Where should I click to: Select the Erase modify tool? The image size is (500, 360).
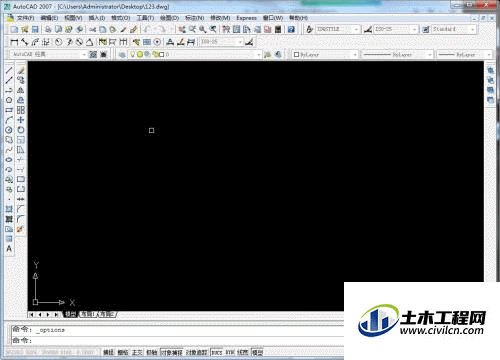(21, 70)
